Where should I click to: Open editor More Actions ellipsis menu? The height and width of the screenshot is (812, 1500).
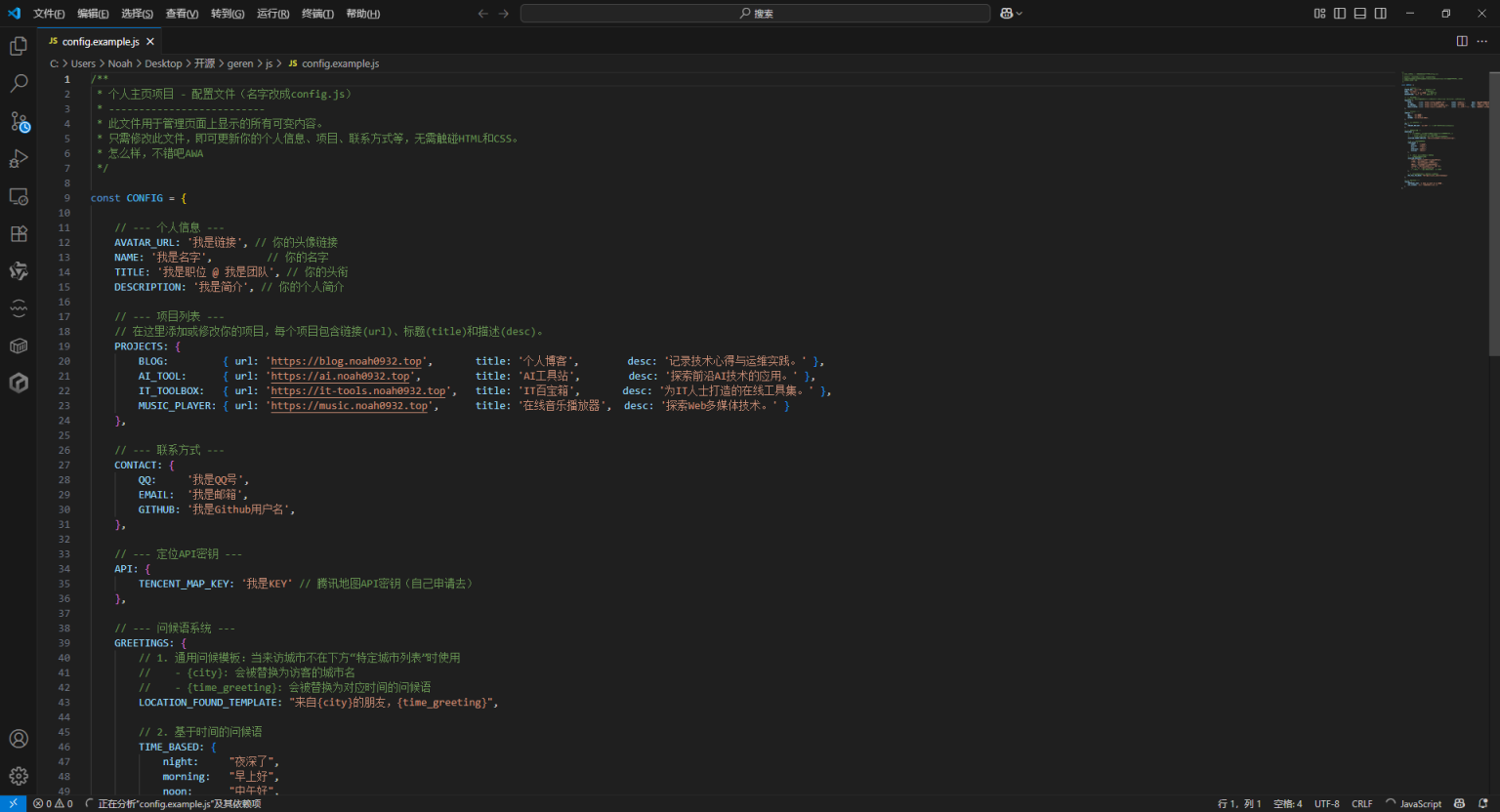click(x=1482, y=41)
